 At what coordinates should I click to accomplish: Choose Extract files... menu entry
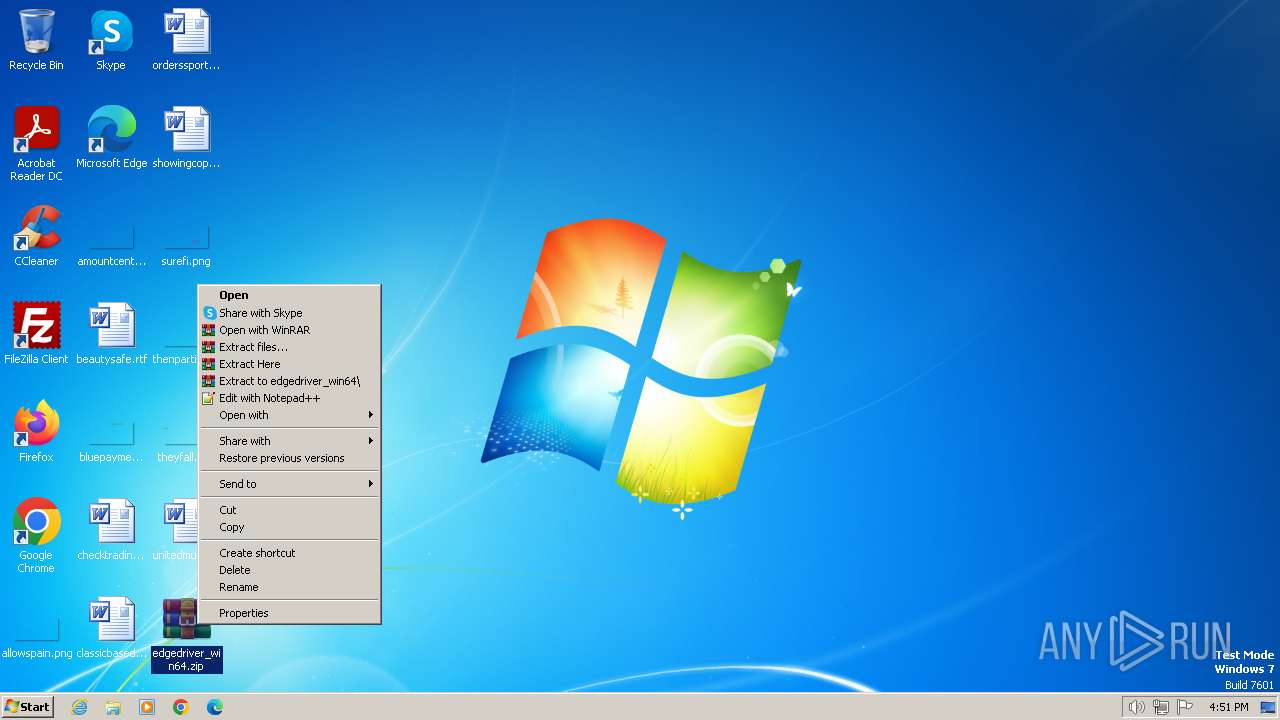[290, 347]
